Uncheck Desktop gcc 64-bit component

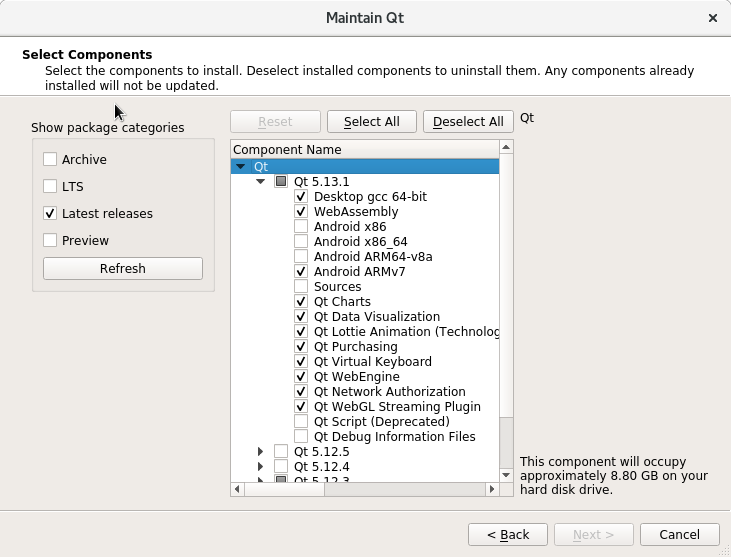(301, 196)
